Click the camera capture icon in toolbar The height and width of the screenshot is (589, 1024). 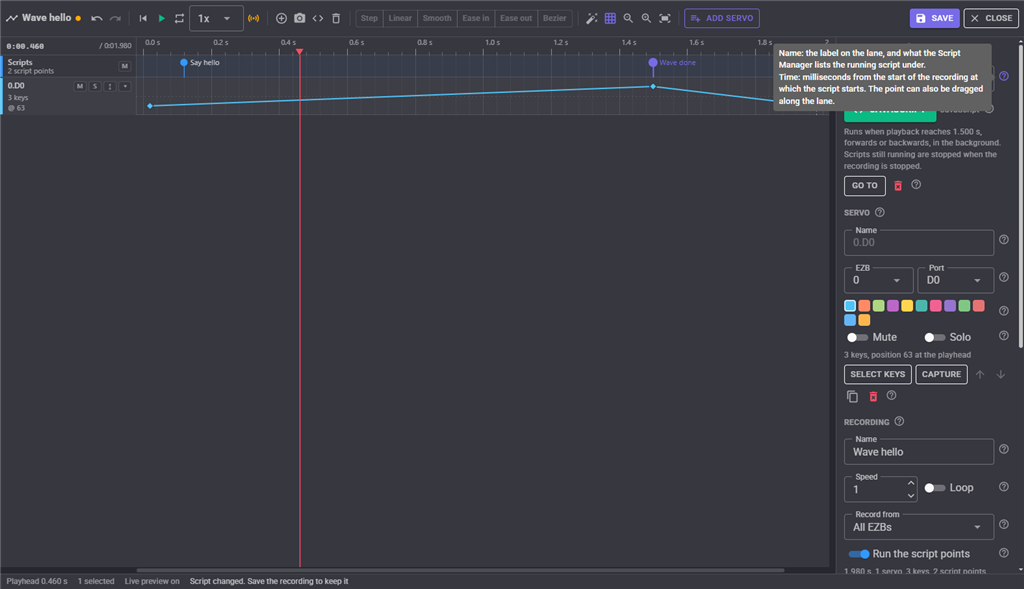[x=299, y=18]
